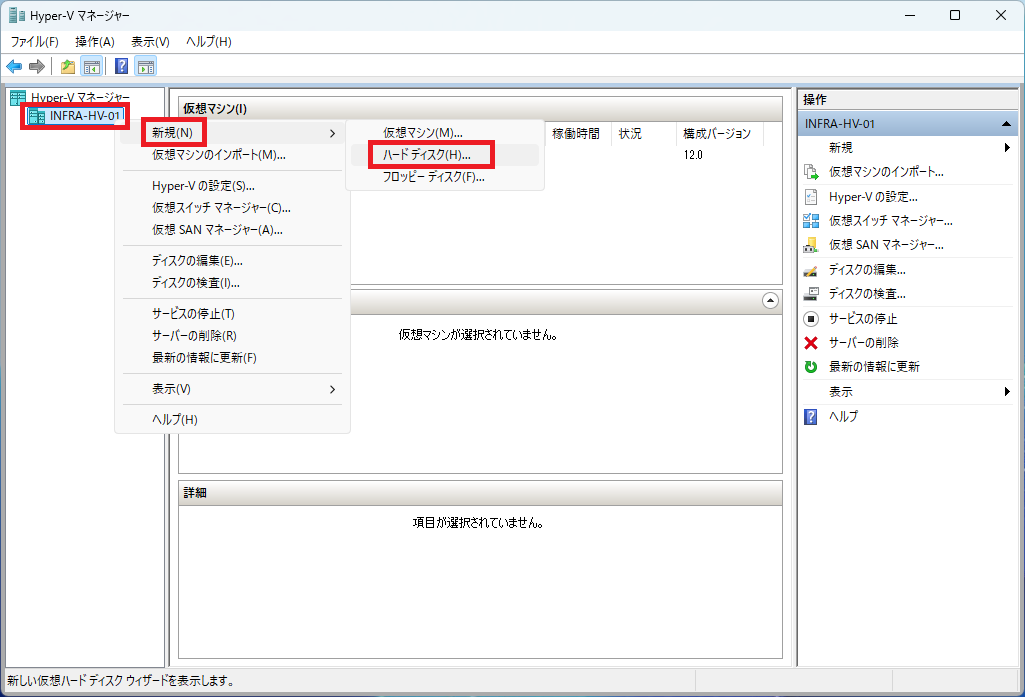Open the ファイル(F) menu
The height and width of the screenshot is (697, 1025).
(x=35, y=42)
